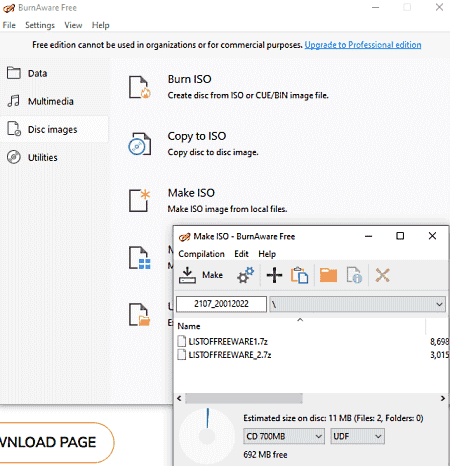Viewport: 450px width, 466px height.
Task: Open the View menu
Action: coord(73,25)
